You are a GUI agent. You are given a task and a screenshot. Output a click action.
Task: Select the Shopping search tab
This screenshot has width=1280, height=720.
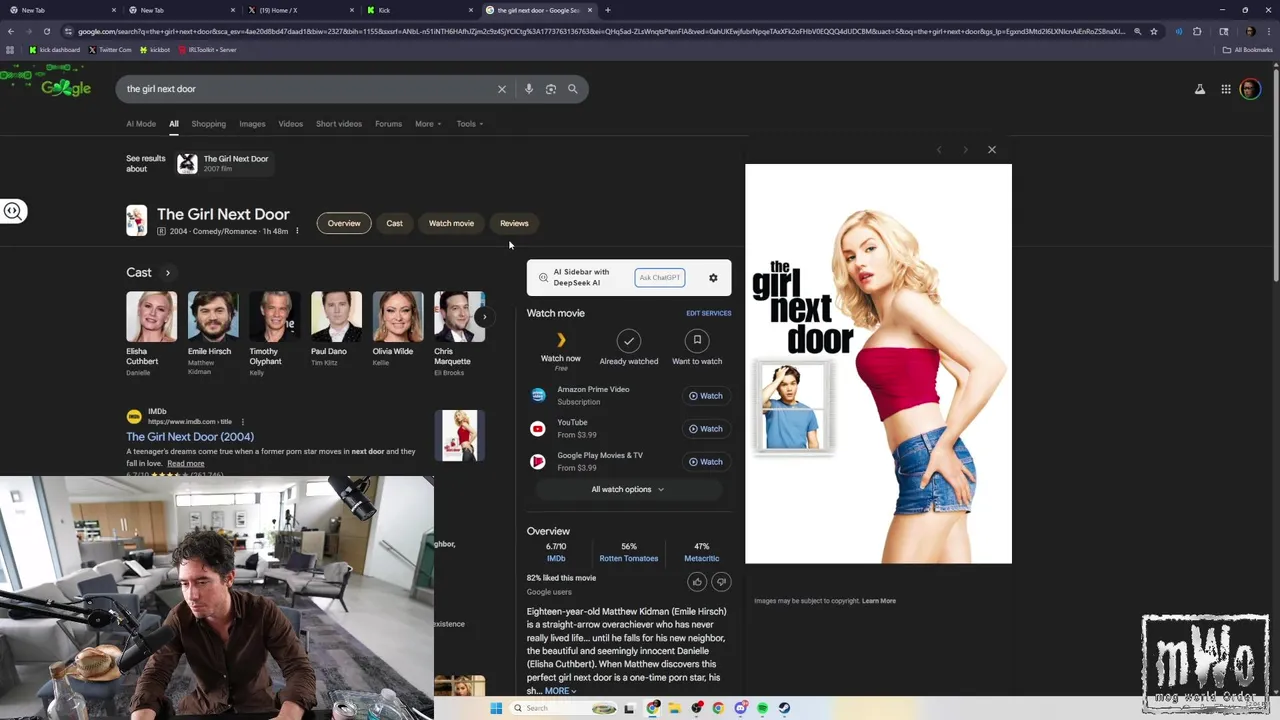[x=208, y=124]
